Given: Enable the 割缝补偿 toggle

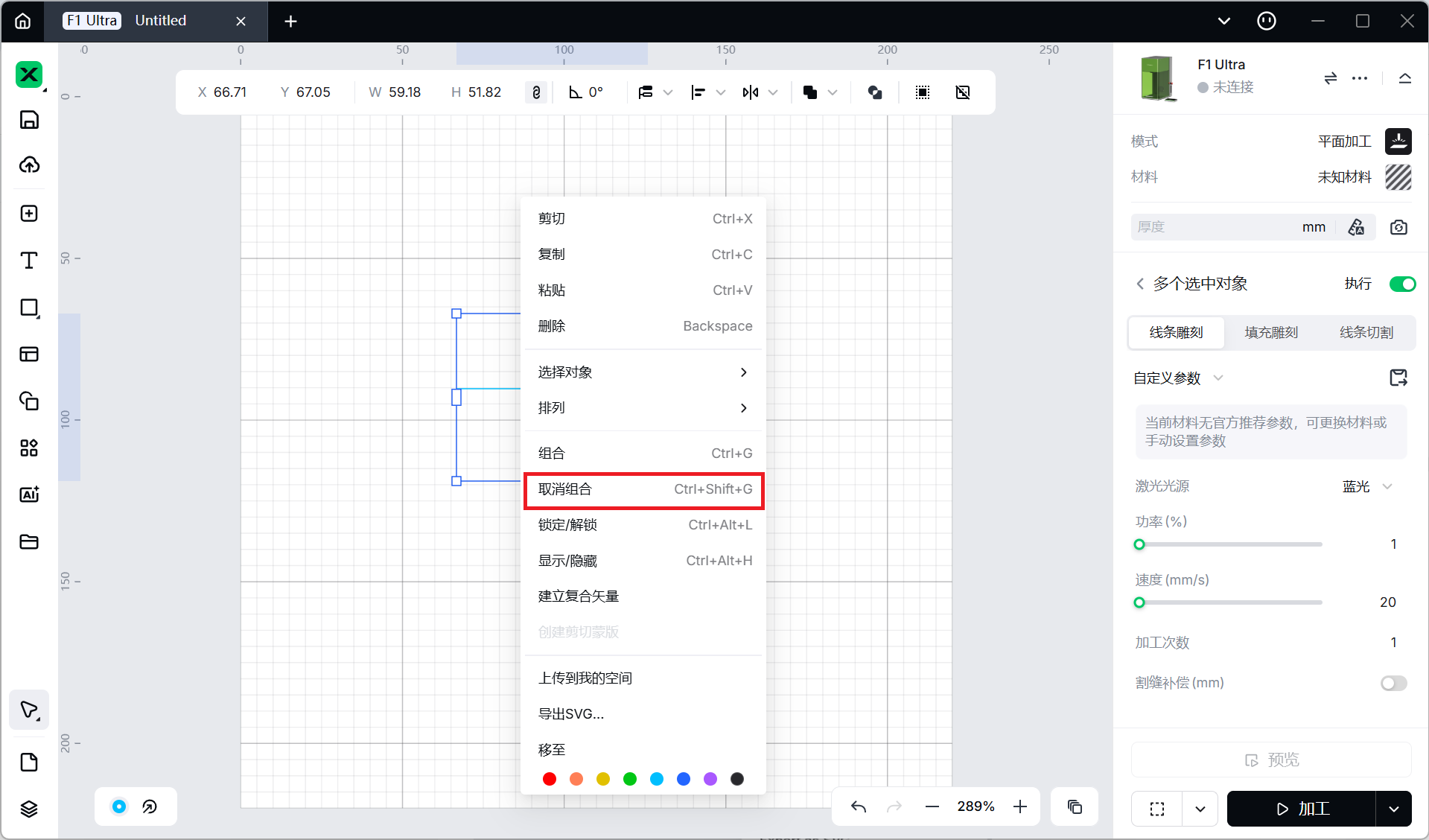Looking at the screenshot, I should 1393,683.
